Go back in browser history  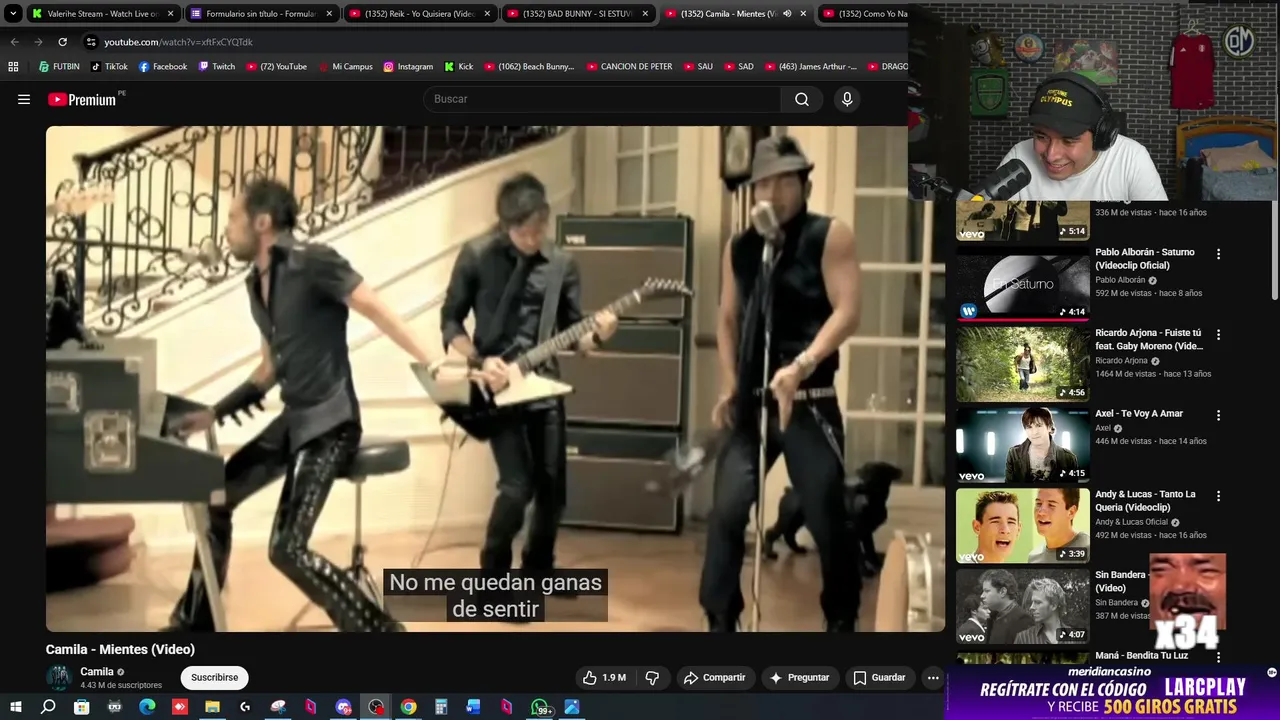(14, 42)
